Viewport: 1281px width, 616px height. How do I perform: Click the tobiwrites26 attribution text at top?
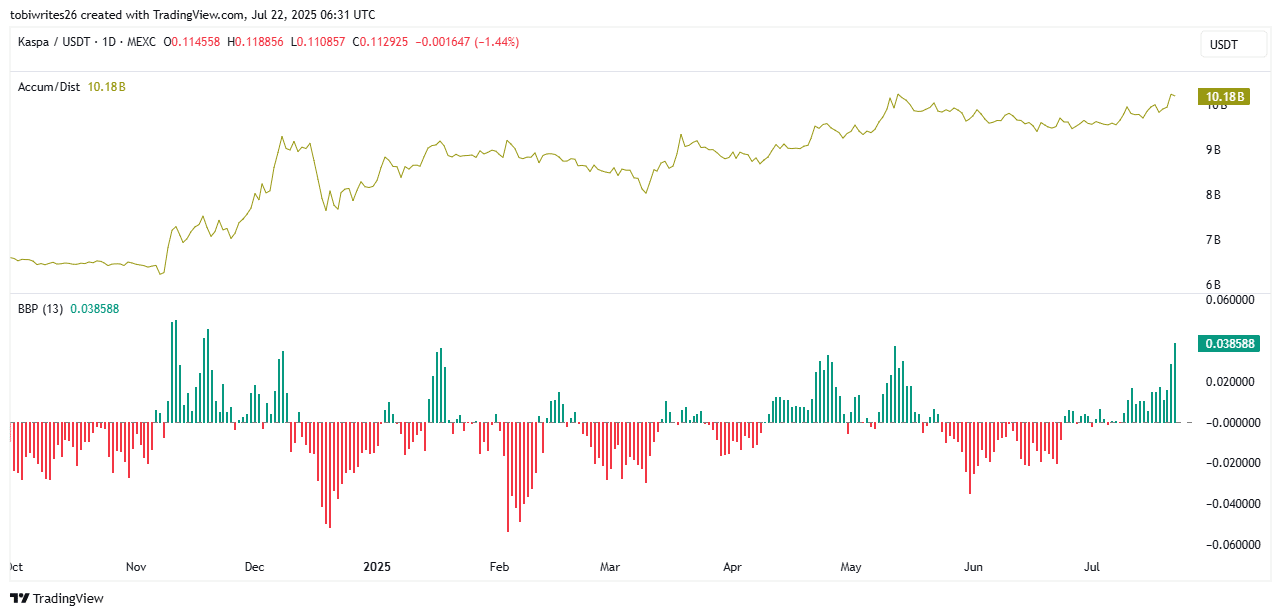(49, 15)
